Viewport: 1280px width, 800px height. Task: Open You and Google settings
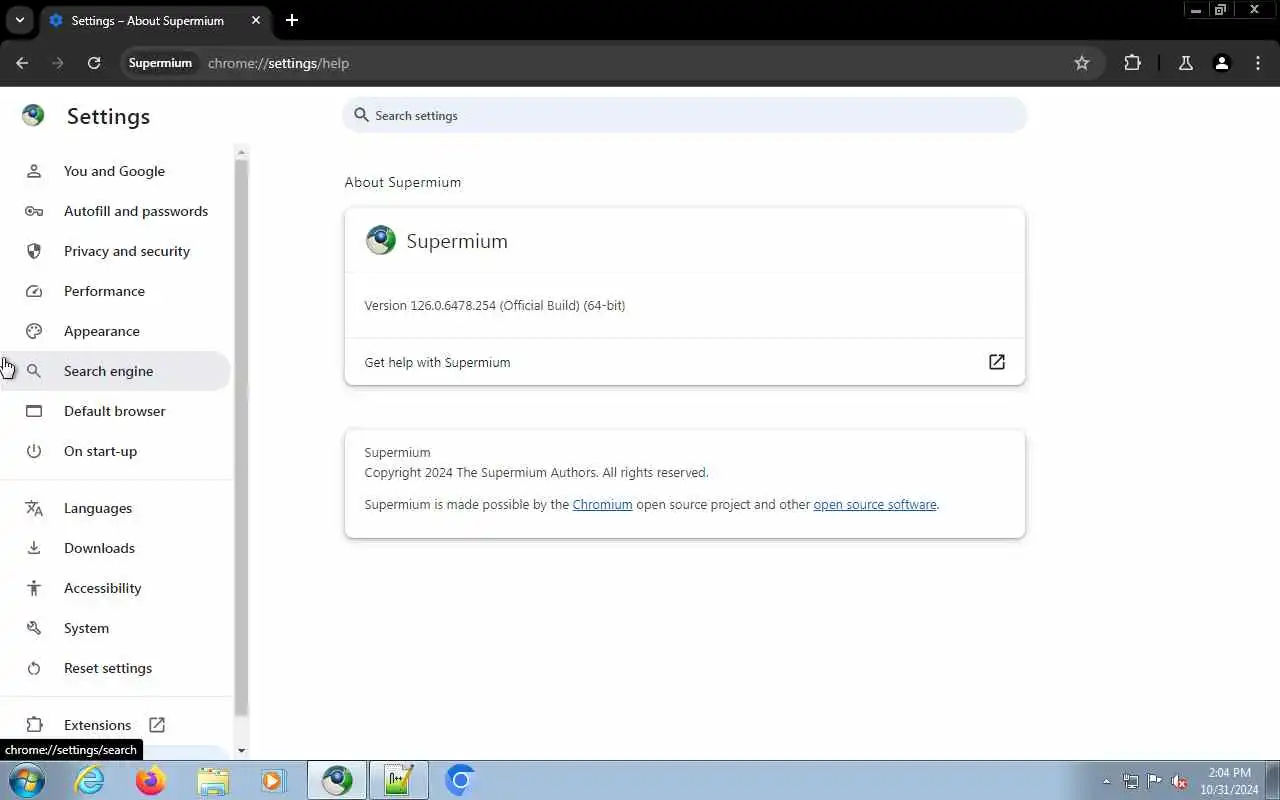(115, 171)
